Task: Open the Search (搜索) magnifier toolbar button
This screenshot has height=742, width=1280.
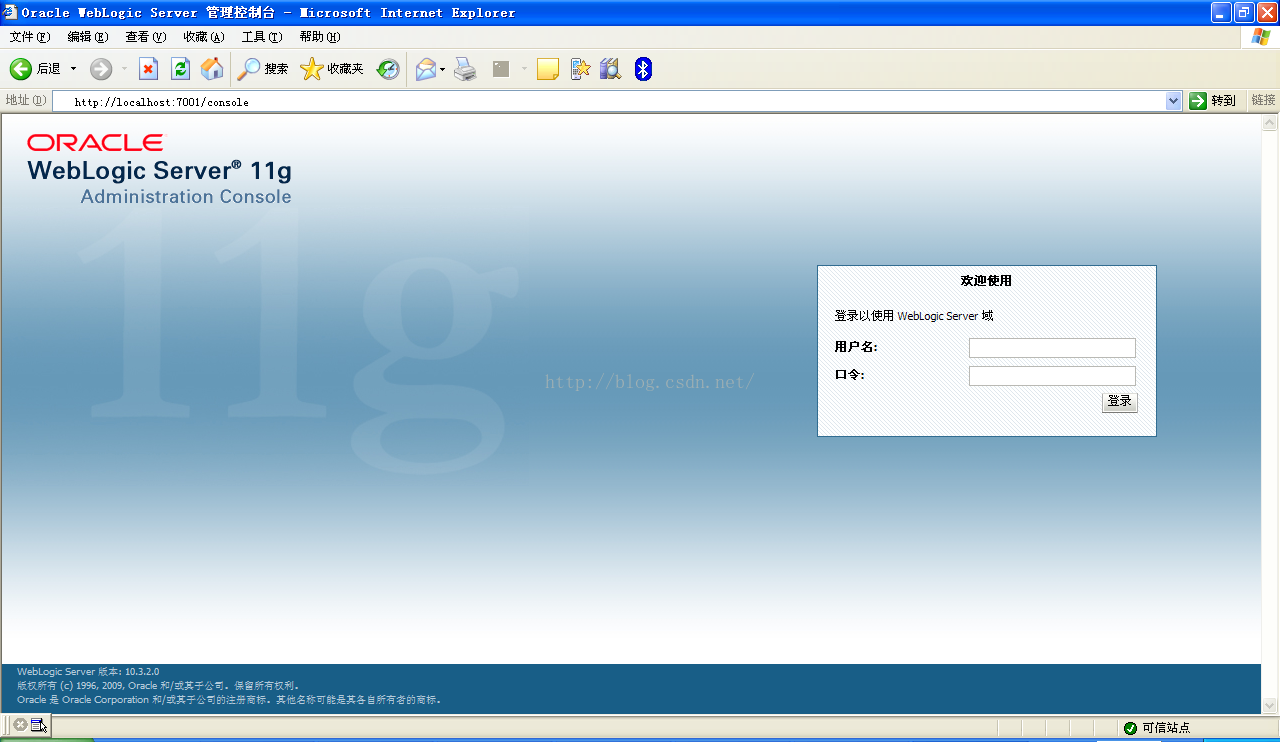Action: tap(263, 69)
